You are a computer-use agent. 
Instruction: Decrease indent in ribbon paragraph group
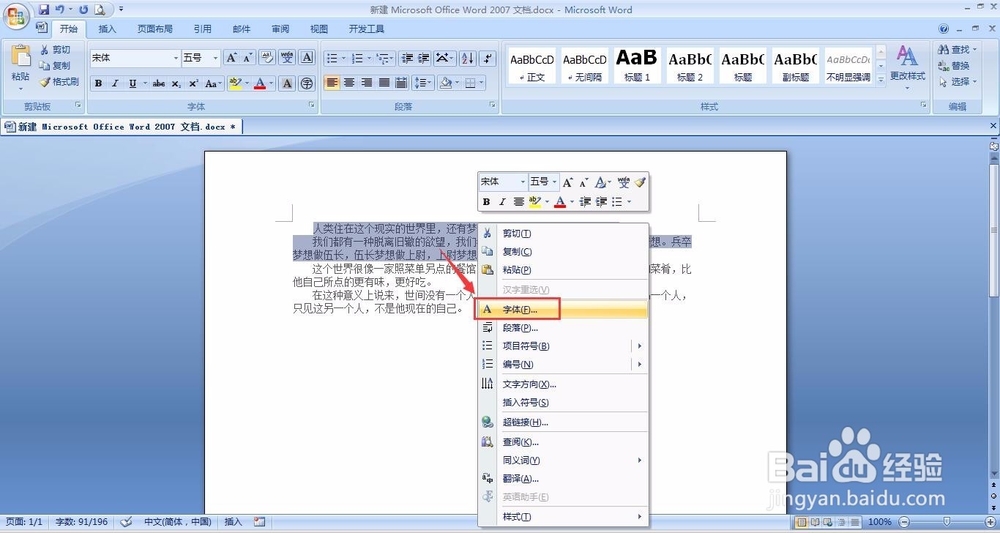pyautogui.click(x=407, y=58)
